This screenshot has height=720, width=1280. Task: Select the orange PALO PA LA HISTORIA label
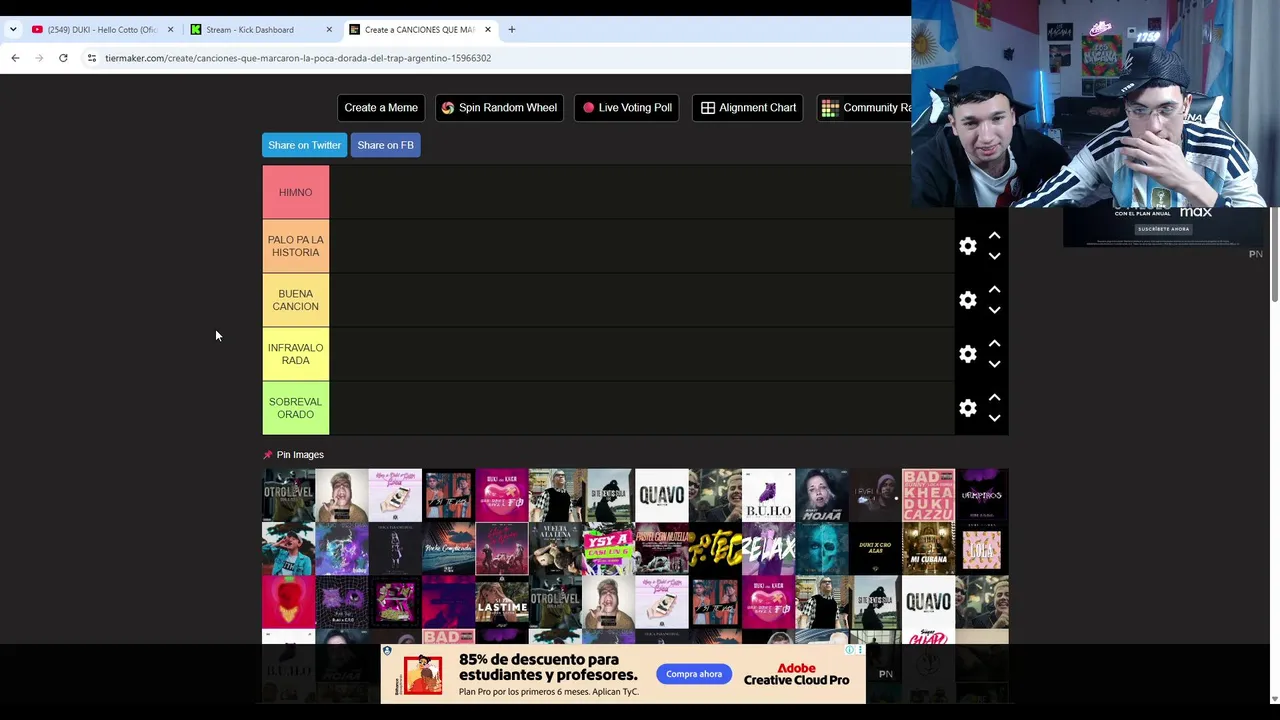coord(295,246)
